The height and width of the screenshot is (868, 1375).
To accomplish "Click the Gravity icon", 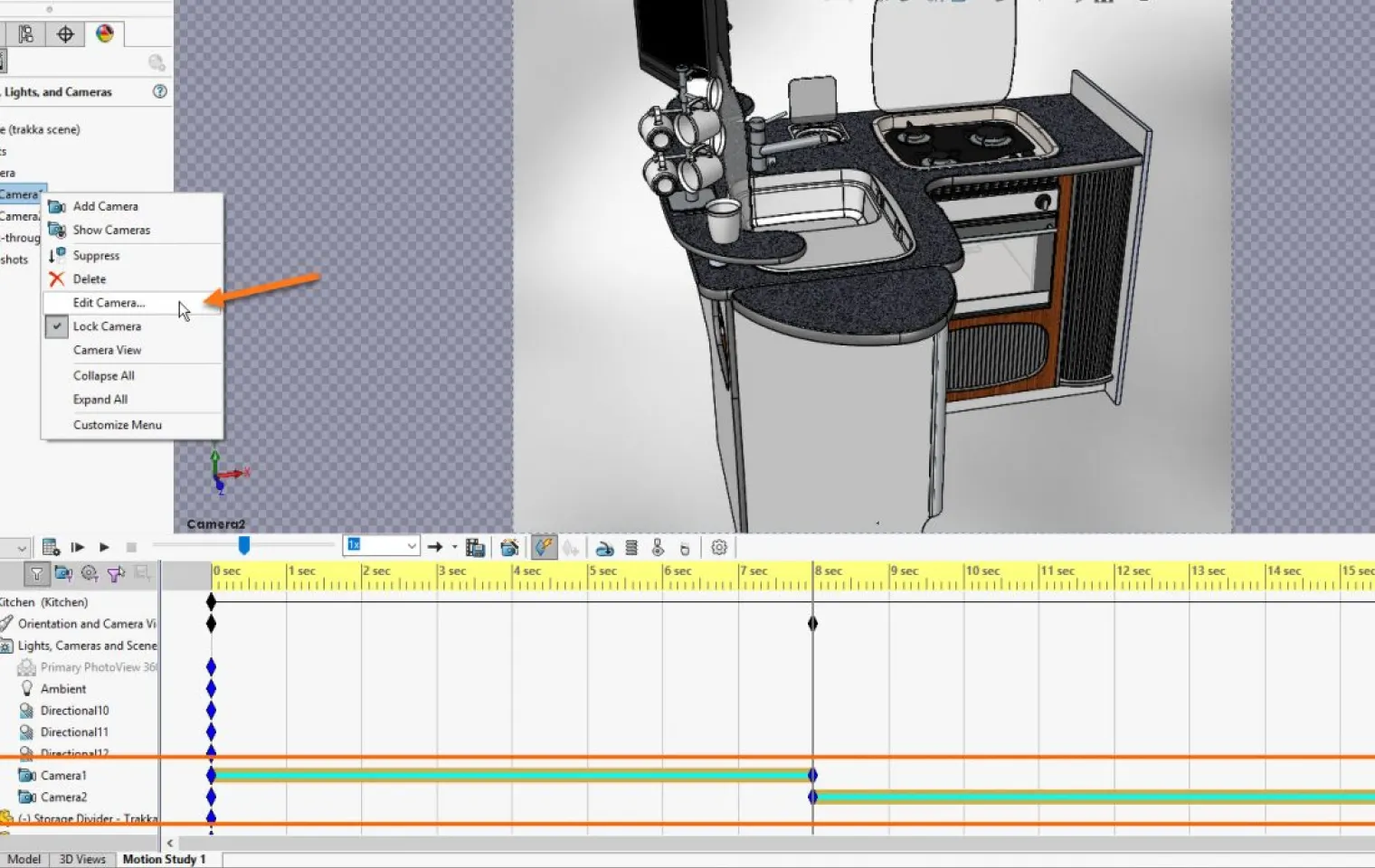I will pos(685,548).
